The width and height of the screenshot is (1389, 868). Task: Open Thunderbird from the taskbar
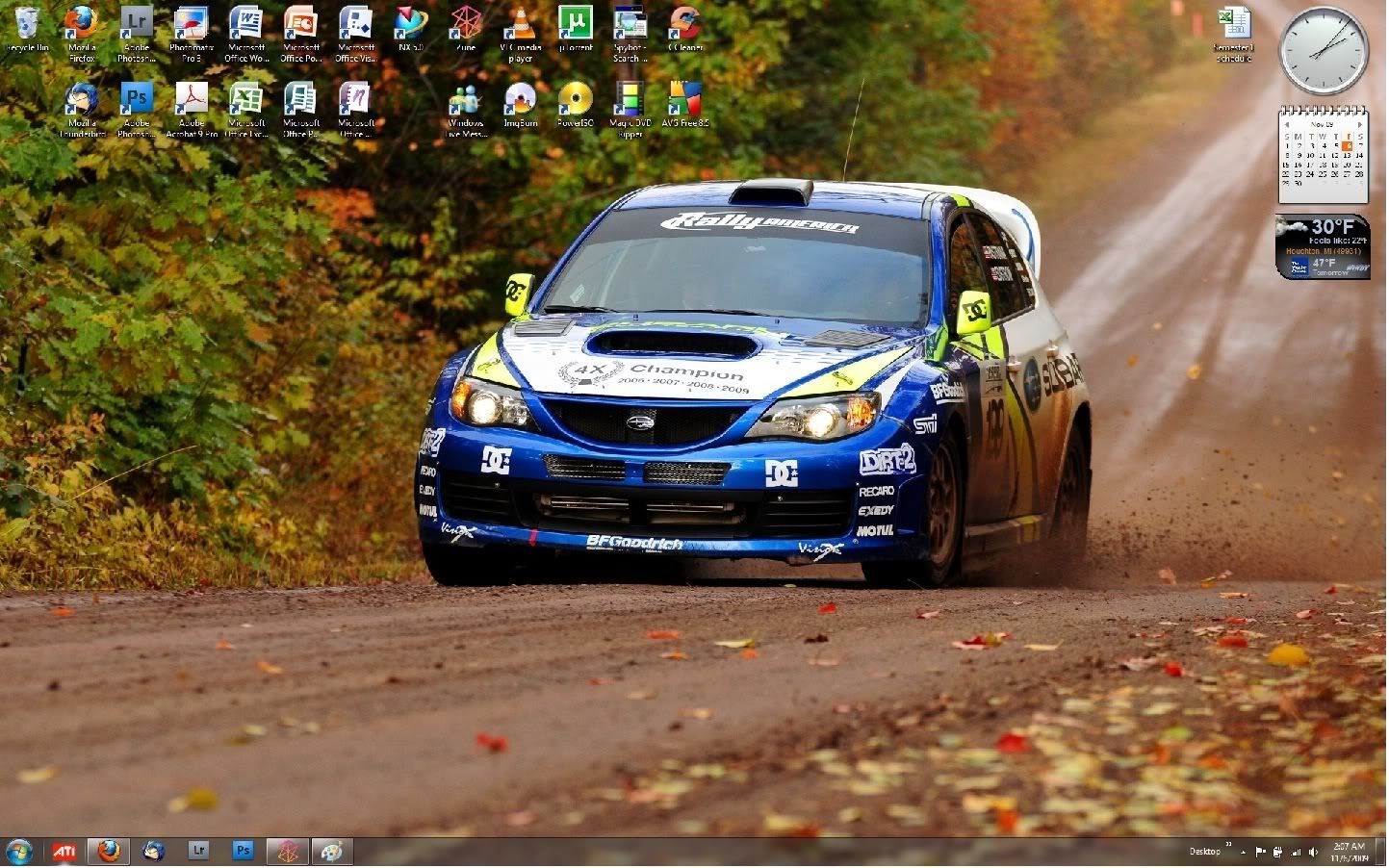153,852
